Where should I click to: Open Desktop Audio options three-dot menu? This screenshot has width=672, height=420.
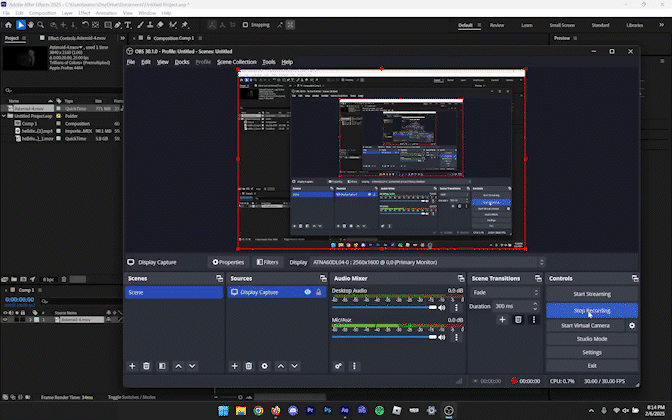pyautogui.click(x=456, y=308)
